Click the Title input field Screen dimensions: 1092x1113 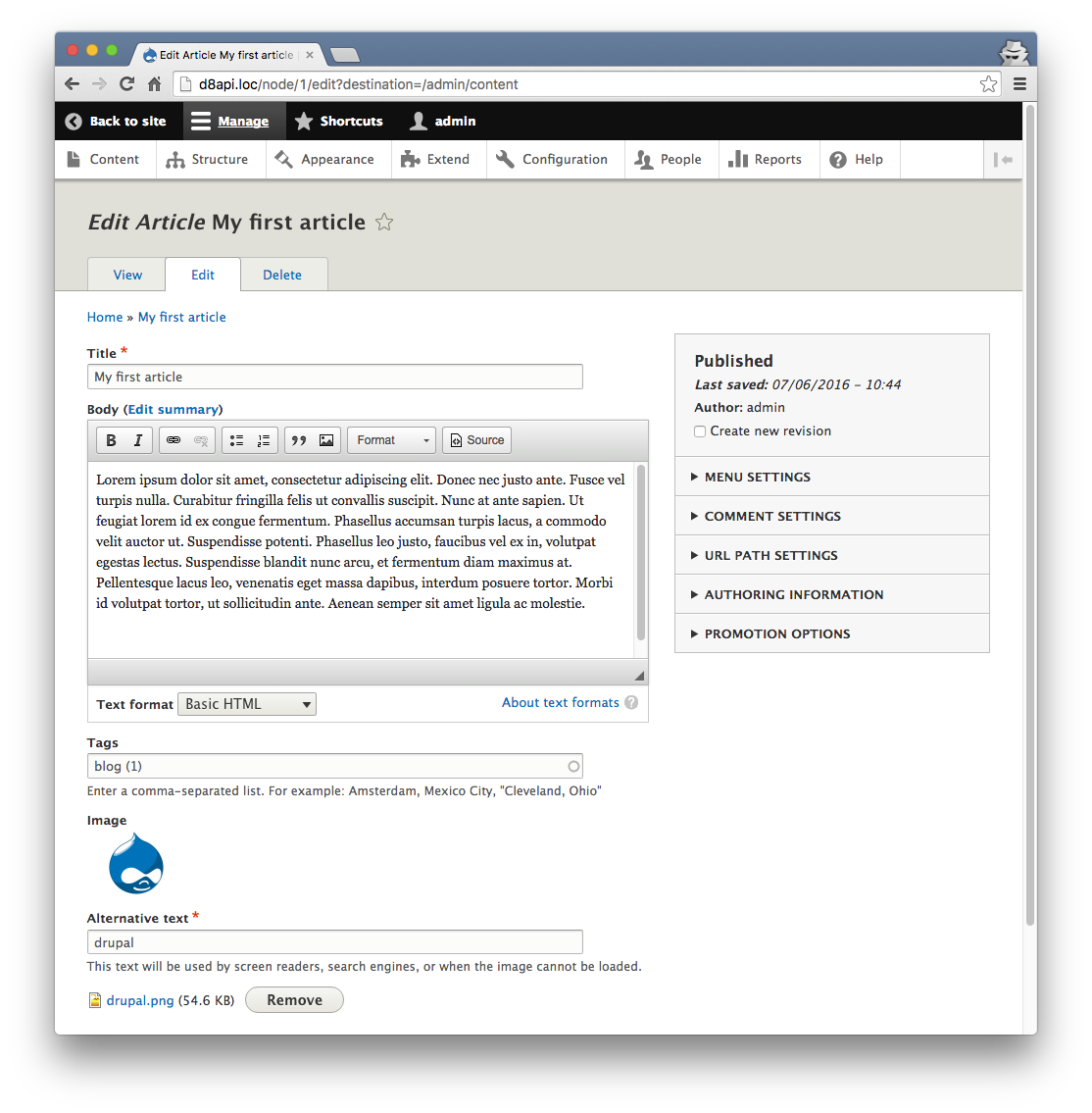point(335,377)
